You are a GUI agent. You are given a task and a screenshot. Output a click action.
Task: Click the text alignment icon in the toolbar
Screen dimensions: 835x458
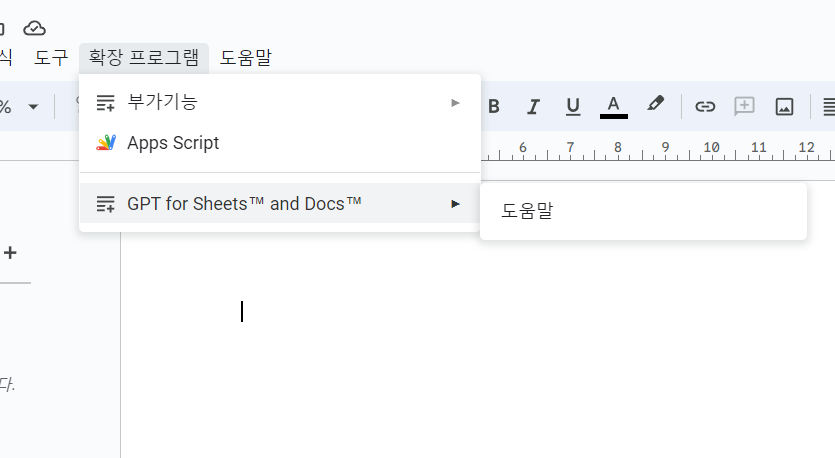(x=829, y=107)
